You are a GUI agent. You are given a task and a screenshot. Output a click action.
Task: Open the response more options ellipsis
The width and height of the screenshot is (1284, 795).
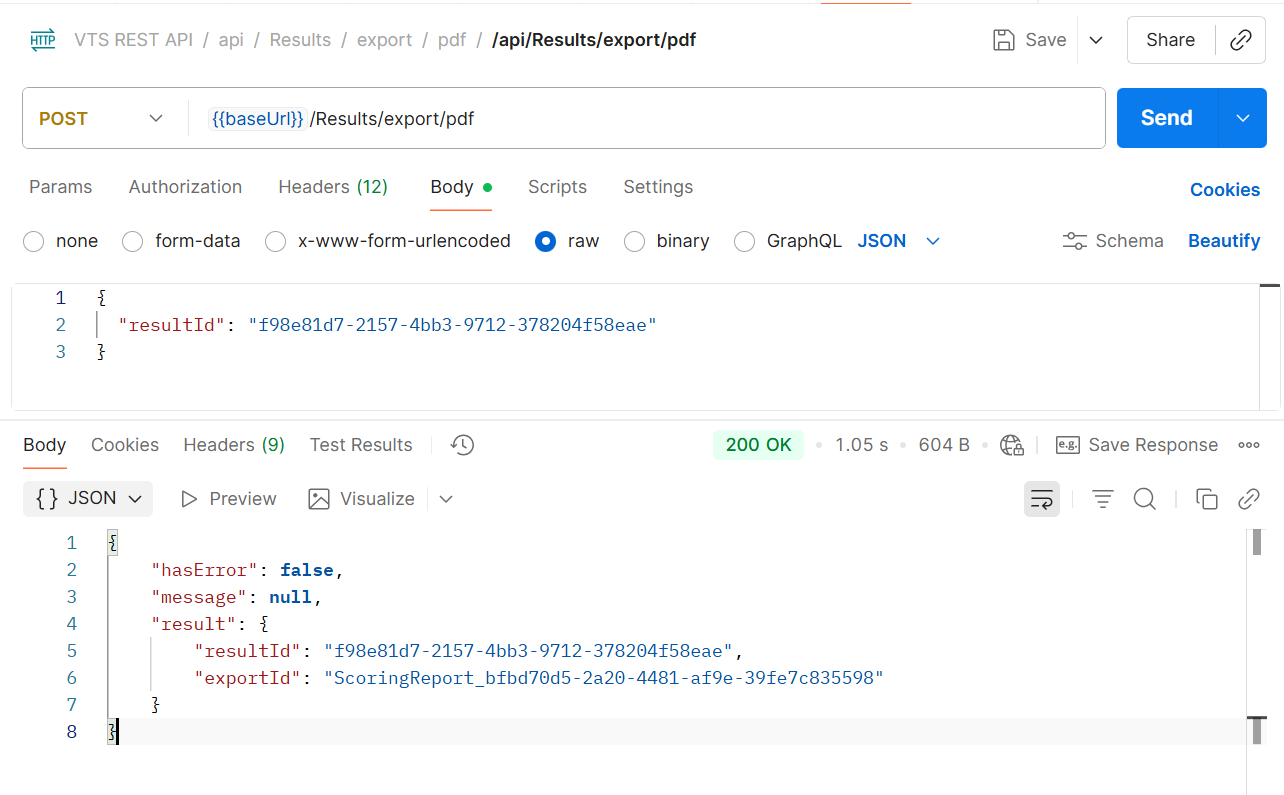click(x=1248, y=445)
